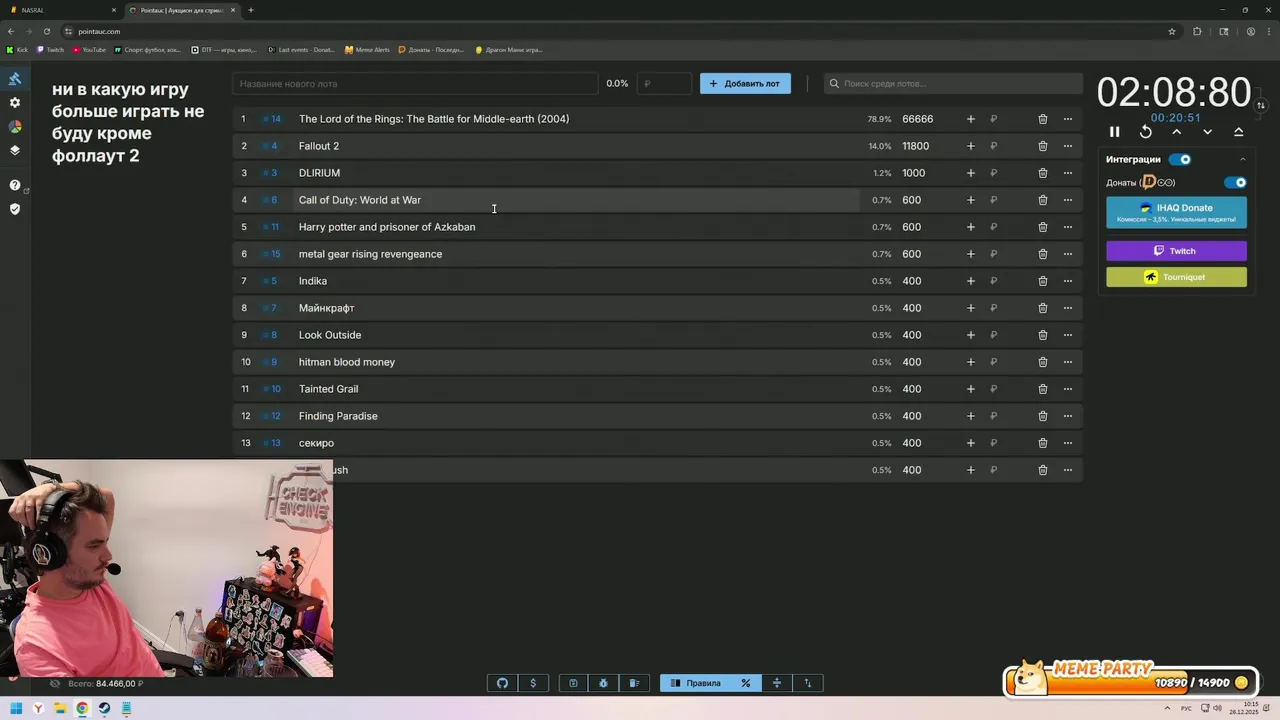Connect Twitch integration
This screenshot has width=1280, height=720.
(x=1176, y=251)
